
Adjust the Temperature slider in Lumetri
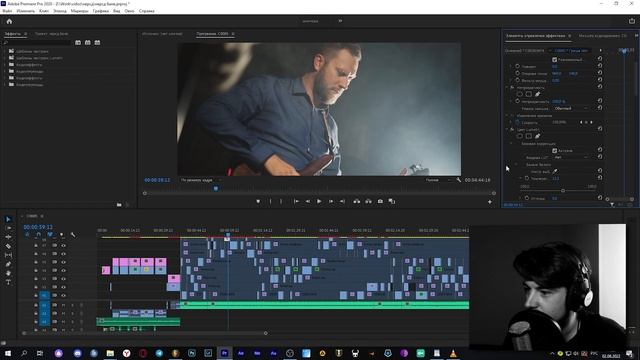[x=563, y=191]
